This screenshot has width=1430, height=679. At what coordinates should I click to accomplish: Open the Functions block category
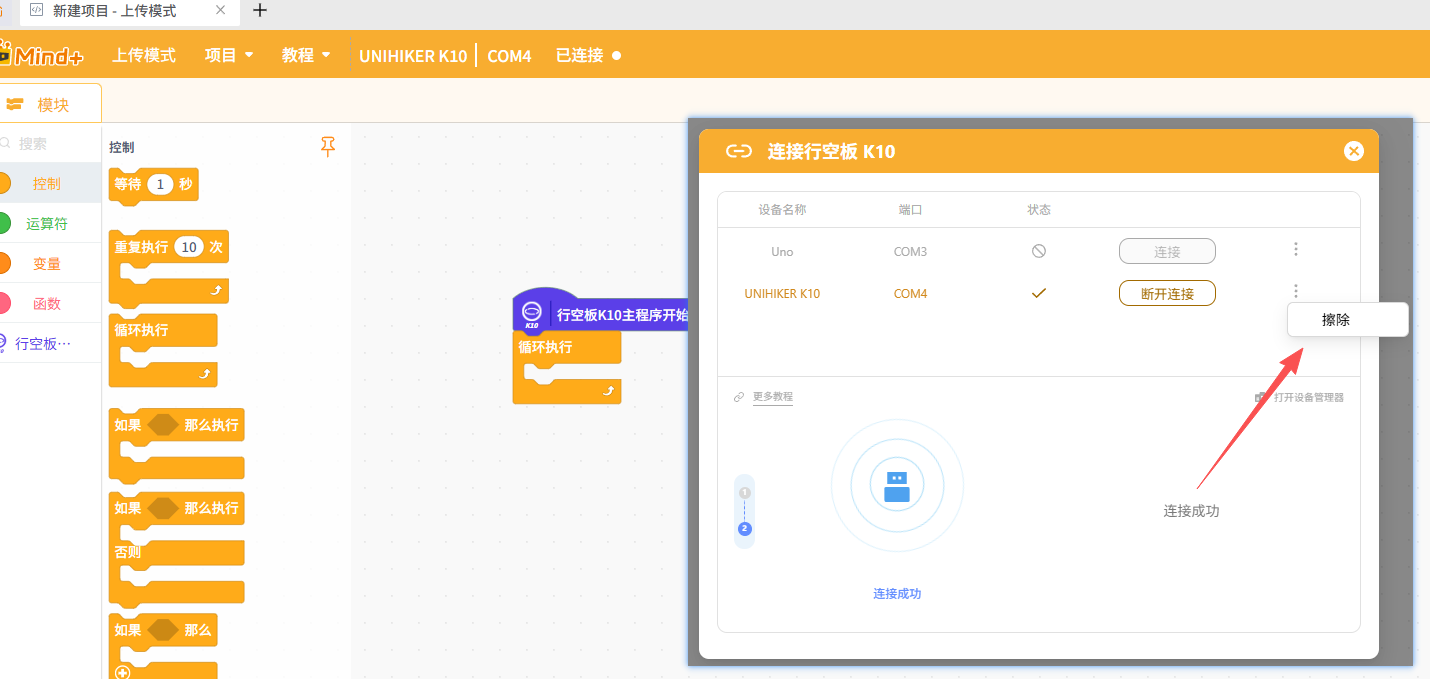[46, 304]
